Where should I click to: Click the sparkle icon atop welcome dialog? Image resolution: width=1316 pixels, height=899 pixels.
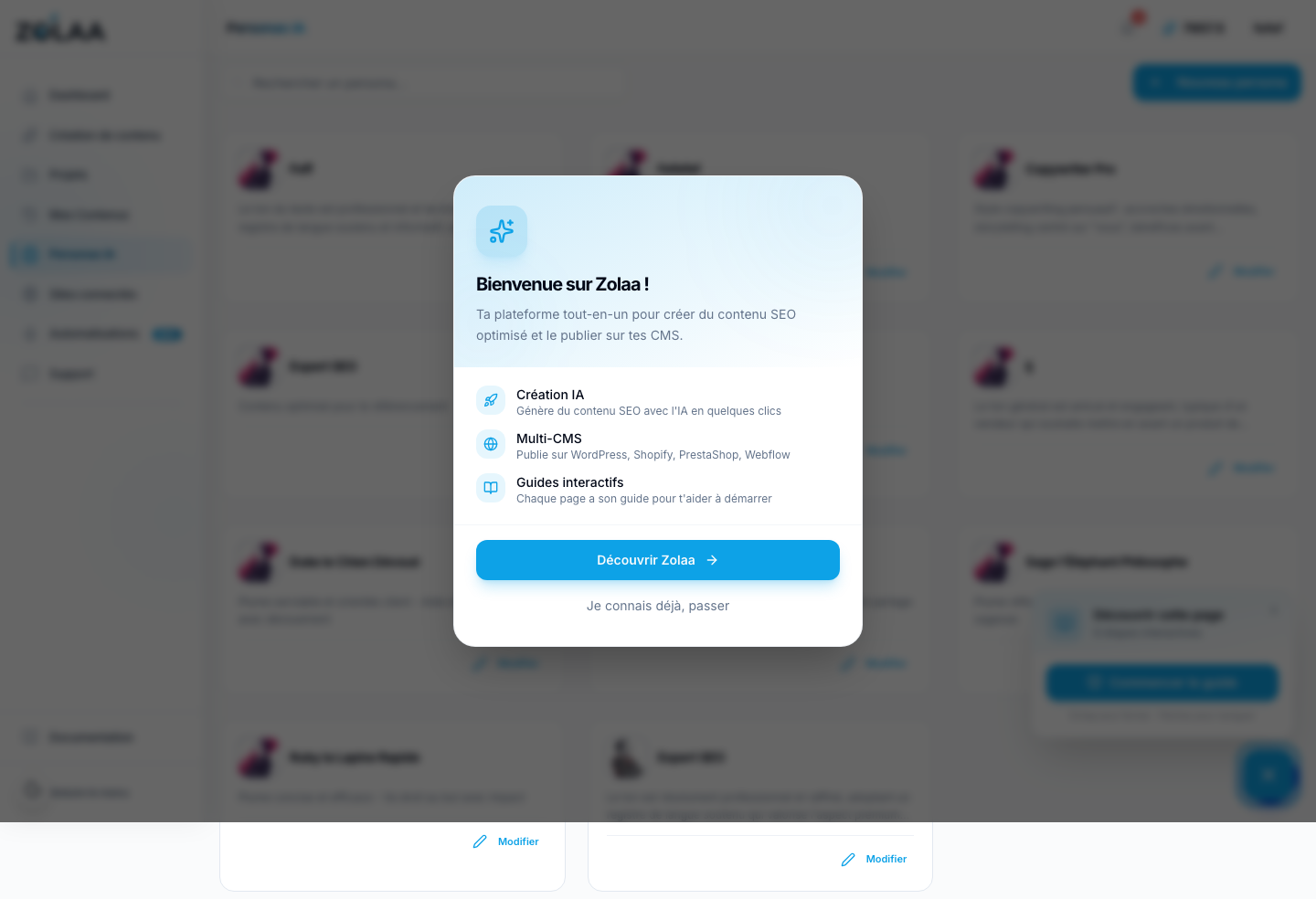click(502, 231)
